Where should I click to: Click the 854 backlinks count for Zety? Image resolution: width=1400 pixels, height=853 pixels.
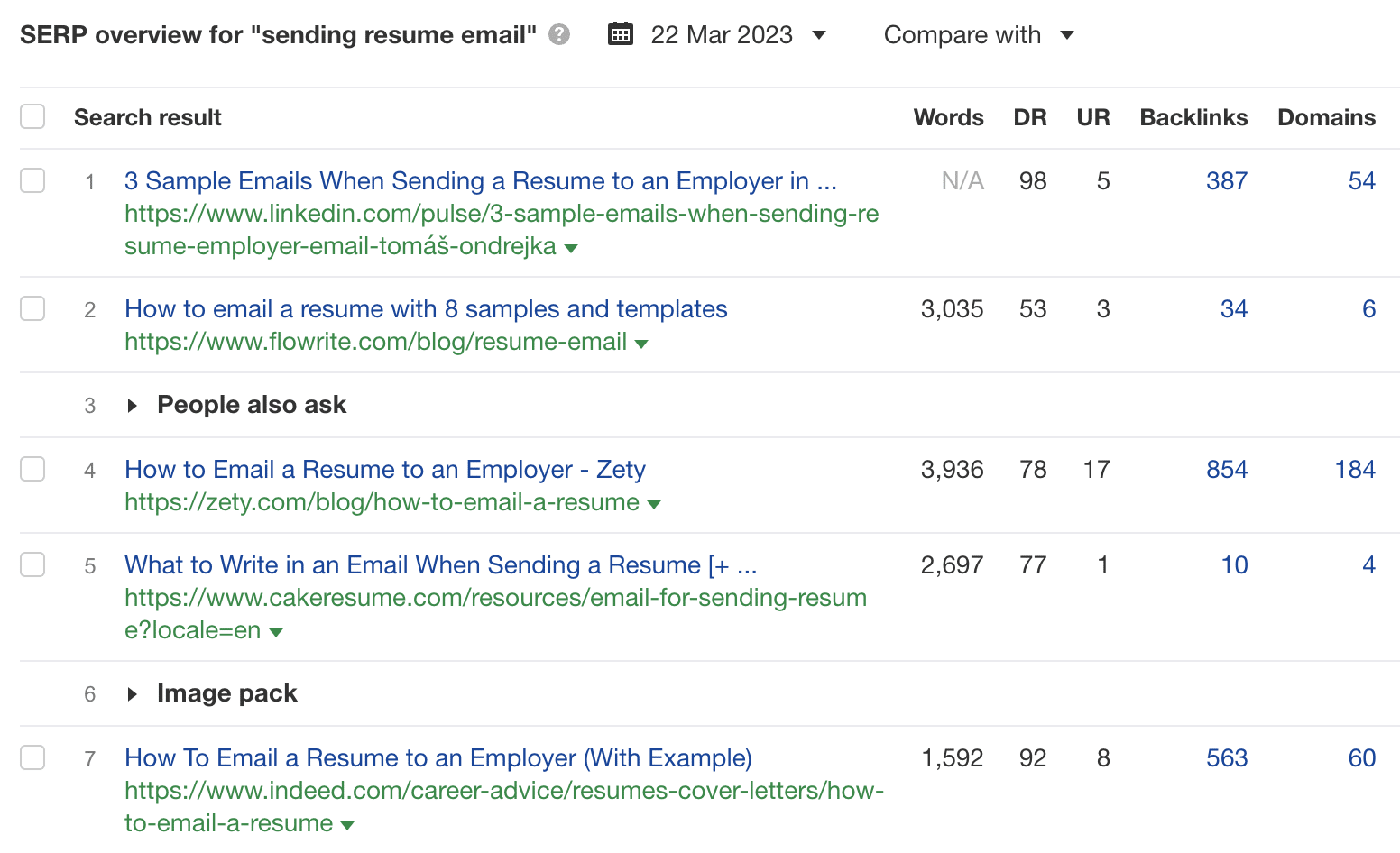coord(1226,469)
